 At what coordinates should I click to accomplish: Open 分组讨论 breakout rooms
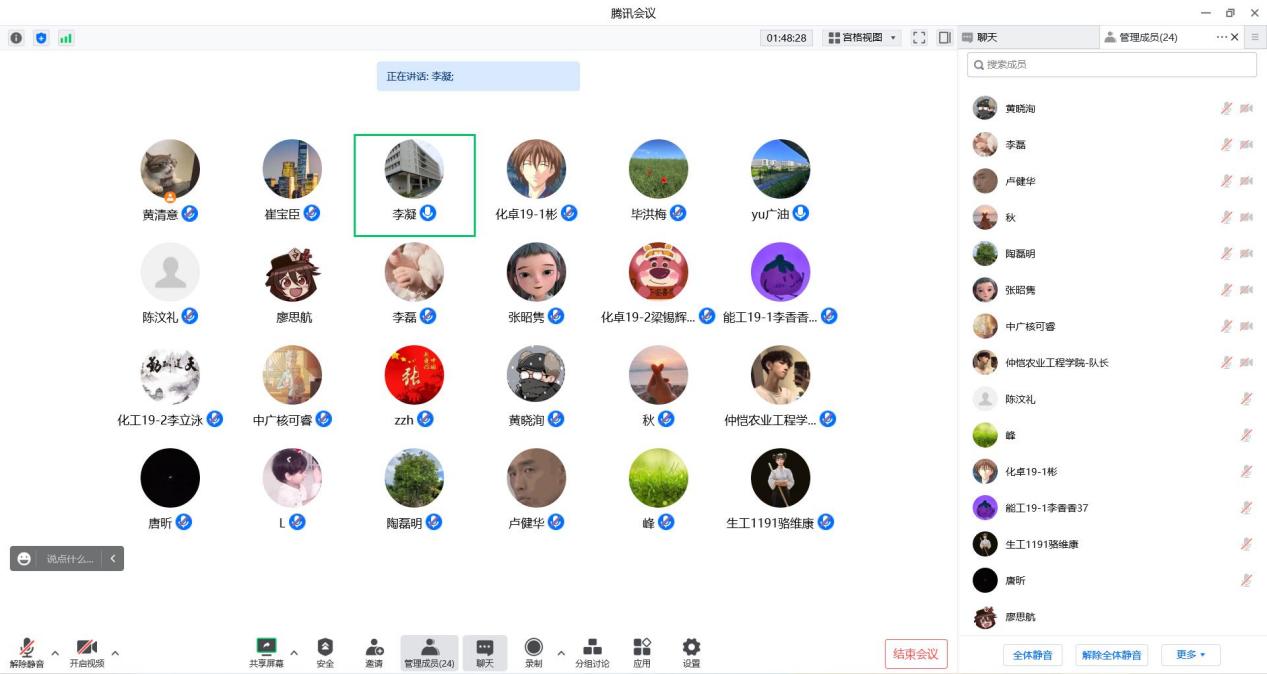592,652
